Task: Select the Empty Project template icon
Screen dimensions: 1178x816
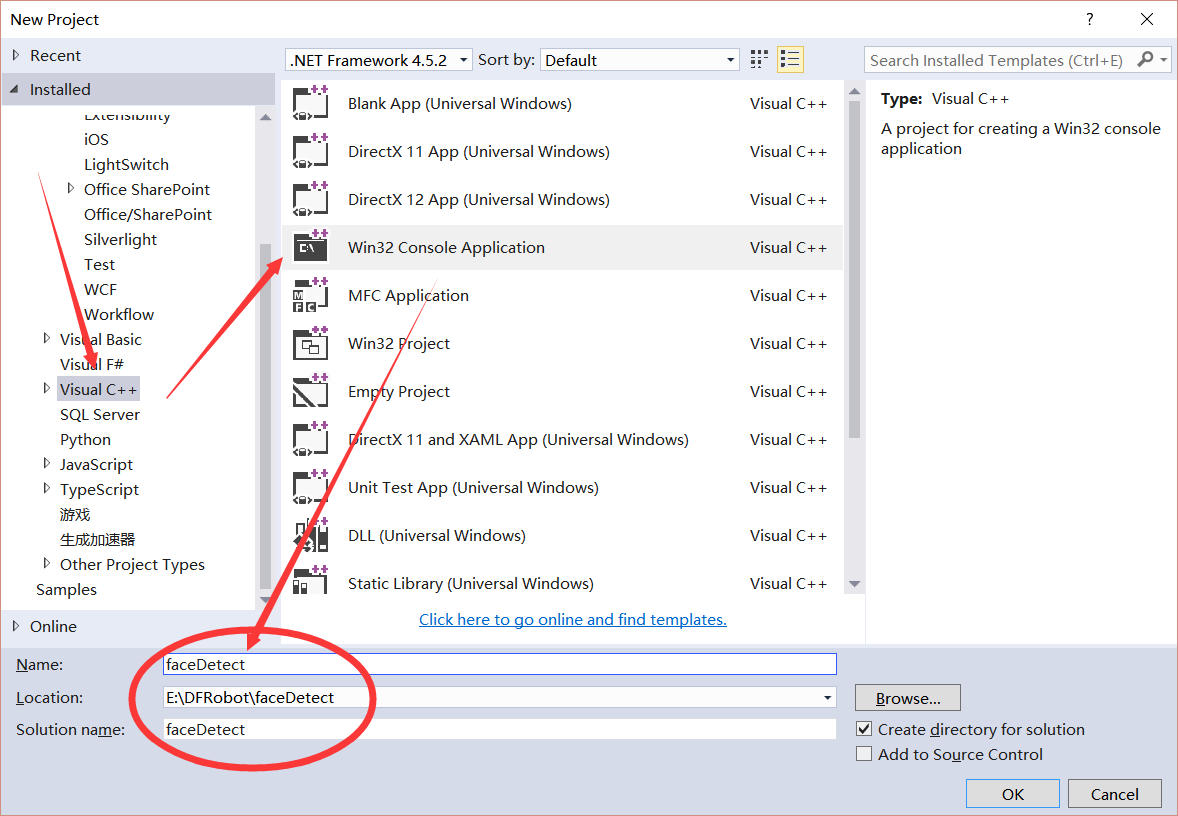Action: (311, 391)
